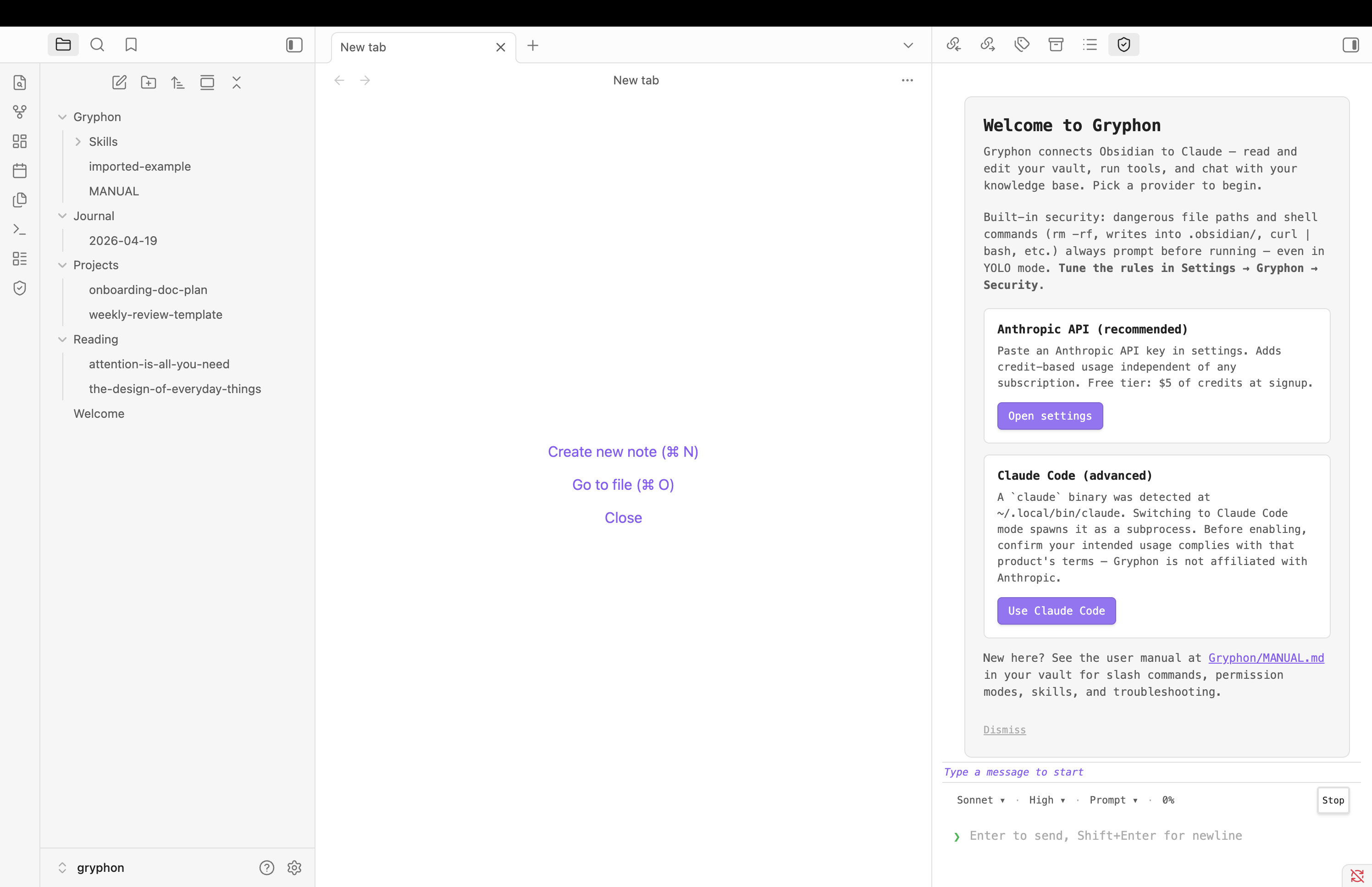
Task: Open the gryphon vault switcher
Action: [92, 868]
